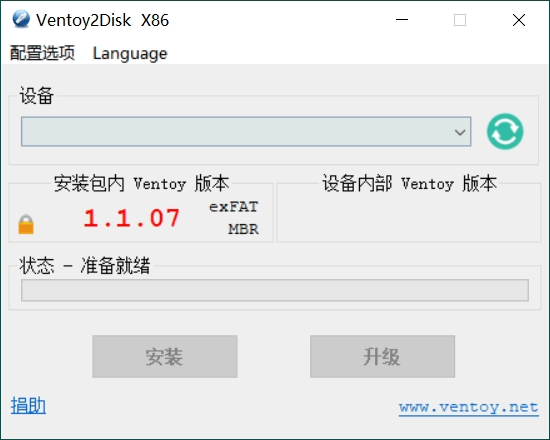Open the 配置选项 menu
Viewport: 550px width, 440px height.
42,53
